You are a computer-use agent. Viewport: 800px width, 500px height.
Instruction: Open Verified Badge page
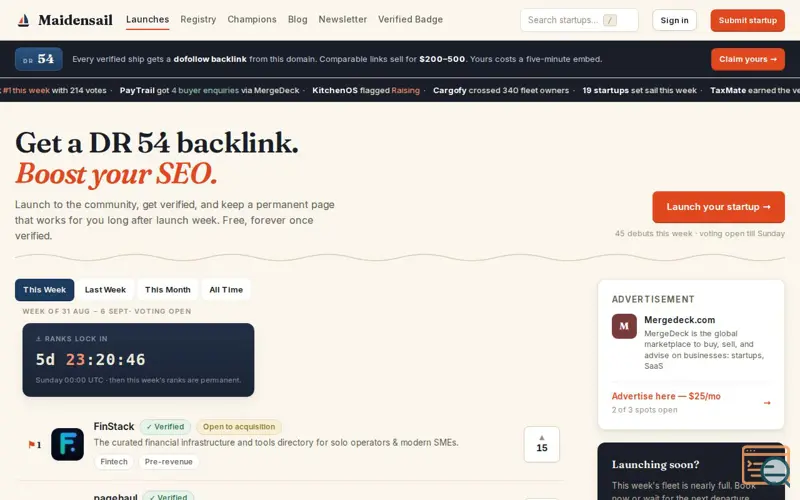[410, 19]
